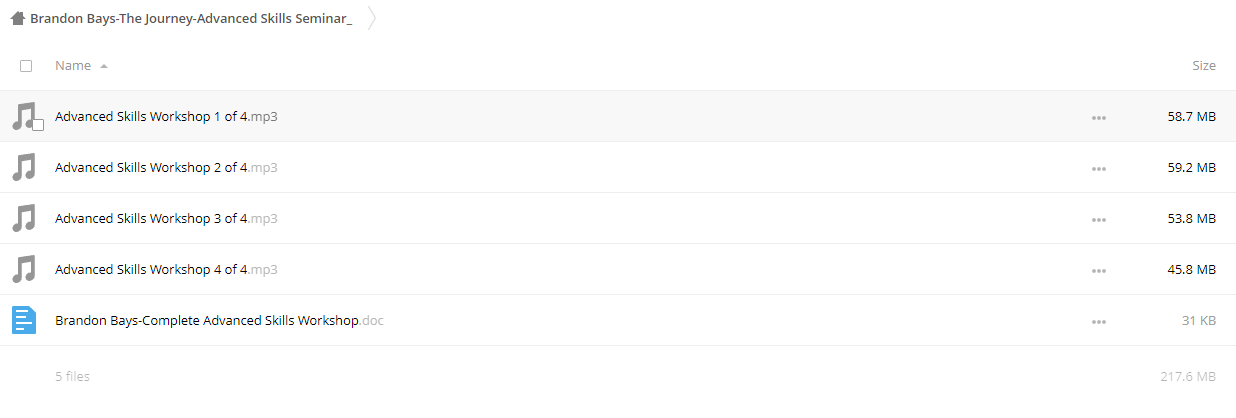
Task: Click the blue document icon for .doc file
Action: (24, 320)
